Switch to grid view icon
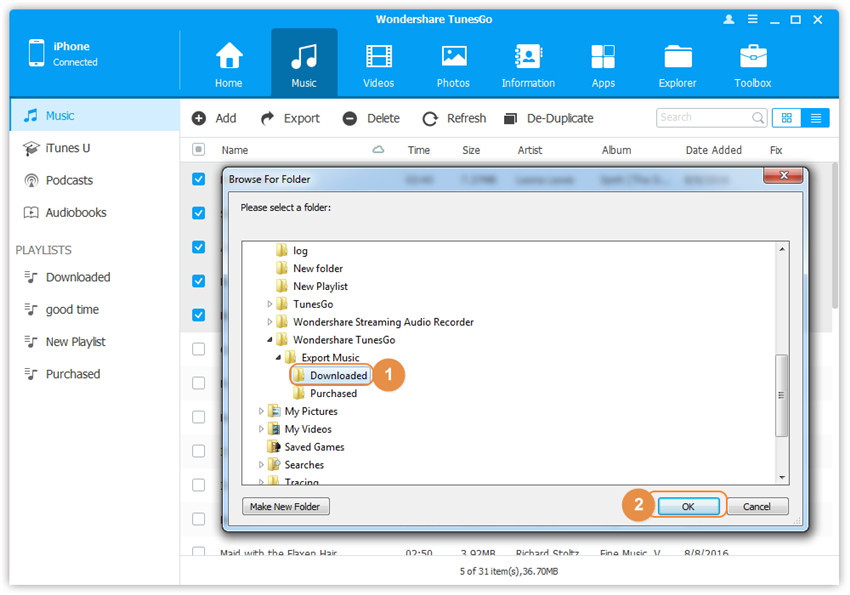The image size is (850, 595). [786, 118]
